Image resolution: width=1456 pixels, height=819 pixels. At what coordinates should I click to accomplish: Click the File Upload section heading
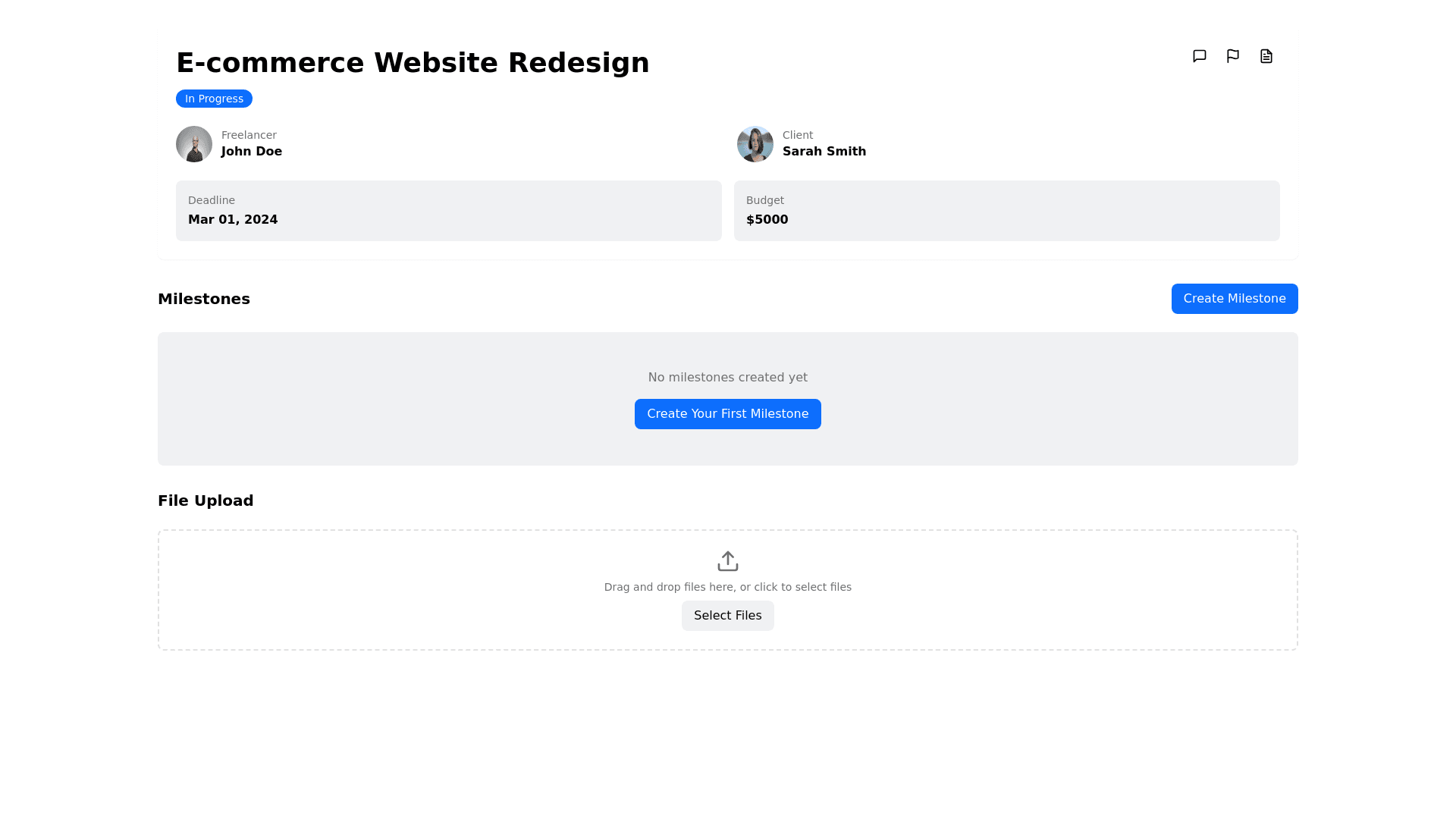(x=206, y=500)
